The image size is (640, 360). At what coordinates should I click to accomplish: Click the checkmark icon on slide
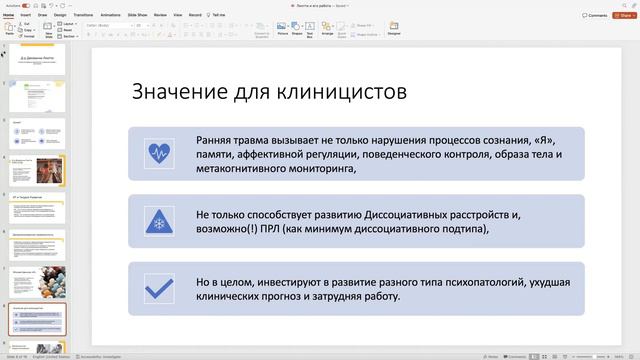[159, 289]
